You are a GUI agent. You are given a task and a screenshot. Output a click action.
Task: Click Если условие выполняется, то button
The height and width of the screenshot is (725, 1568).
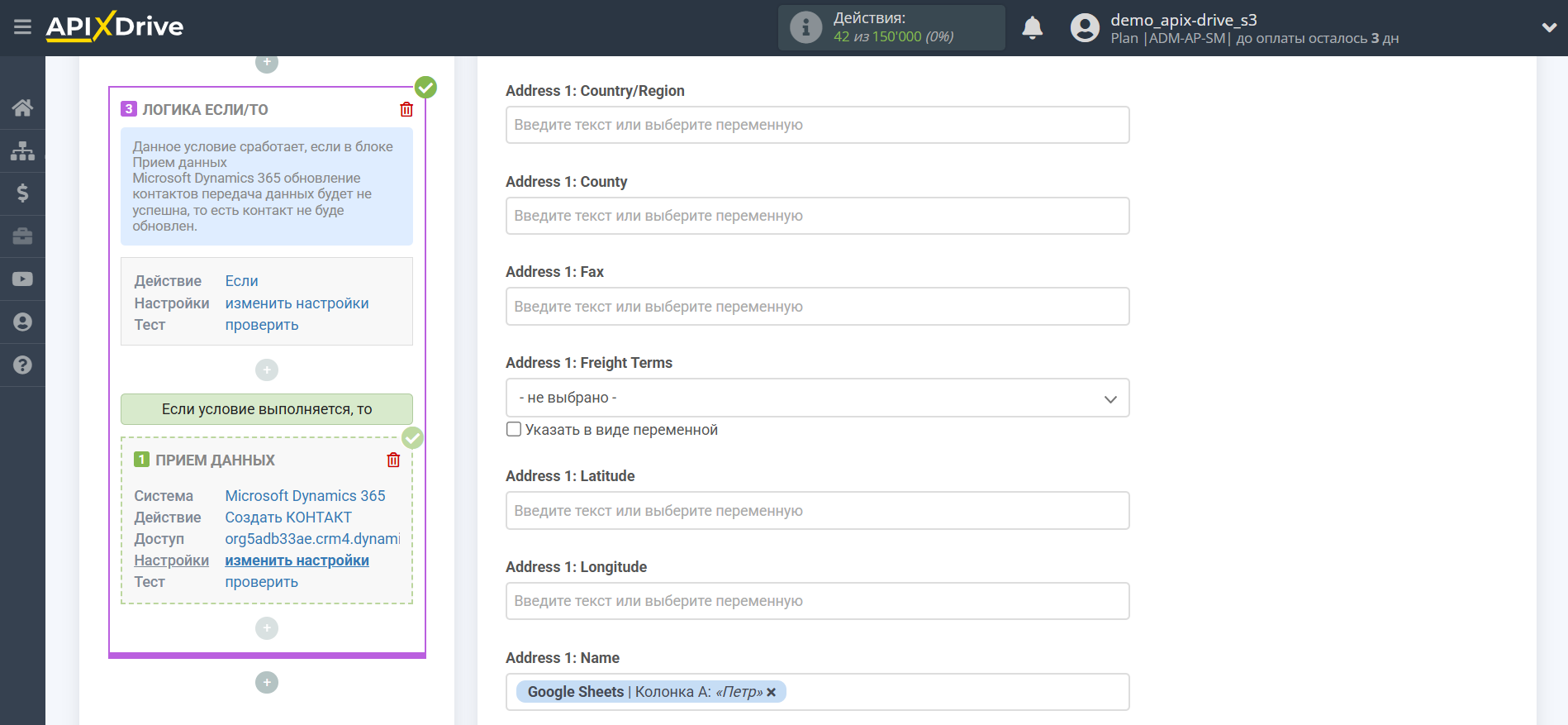[267, 409]
